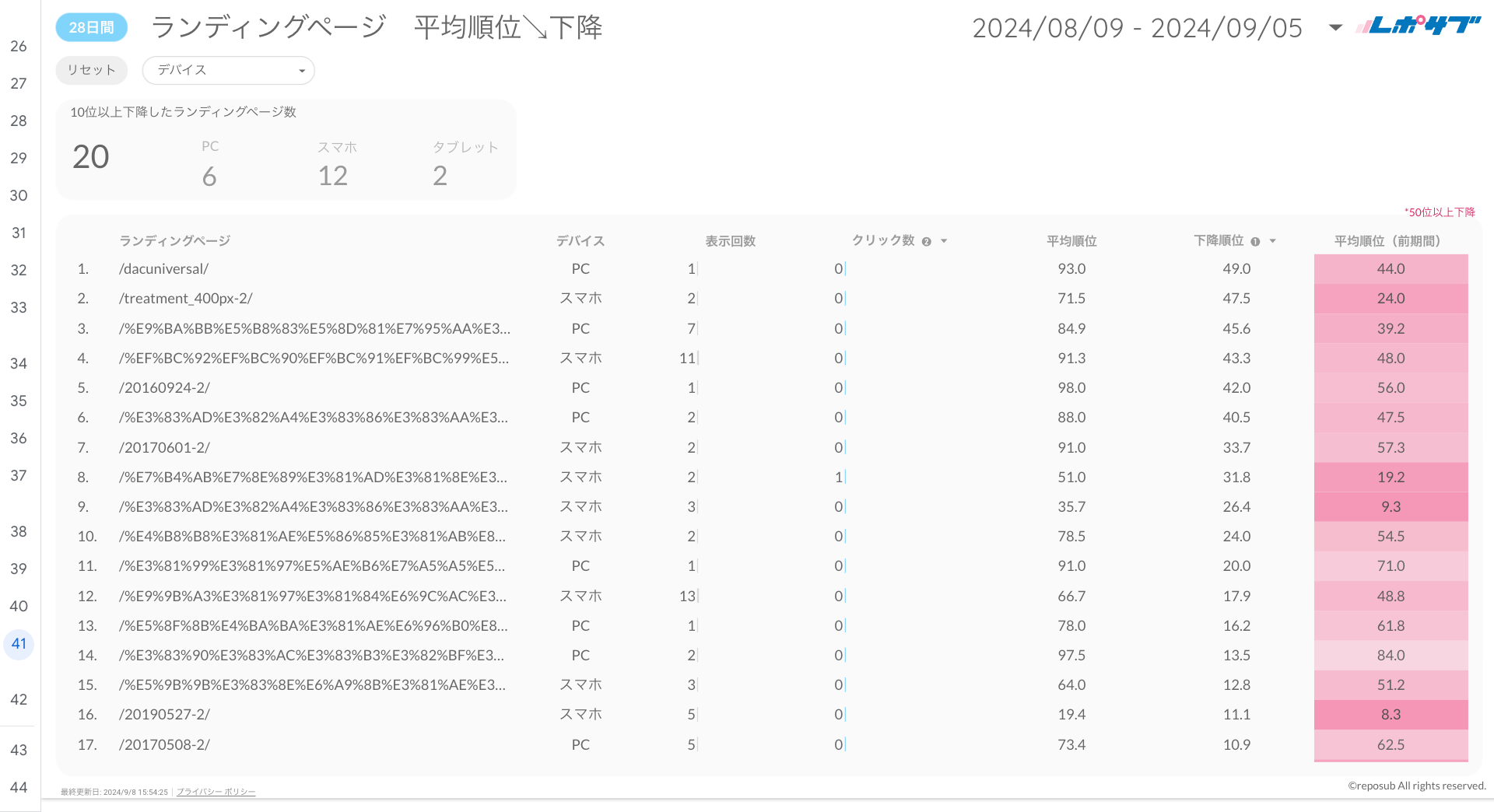Click the reposub logo in the top corner
This screenshot has height=812, width=1494.
pos(1416,26)
